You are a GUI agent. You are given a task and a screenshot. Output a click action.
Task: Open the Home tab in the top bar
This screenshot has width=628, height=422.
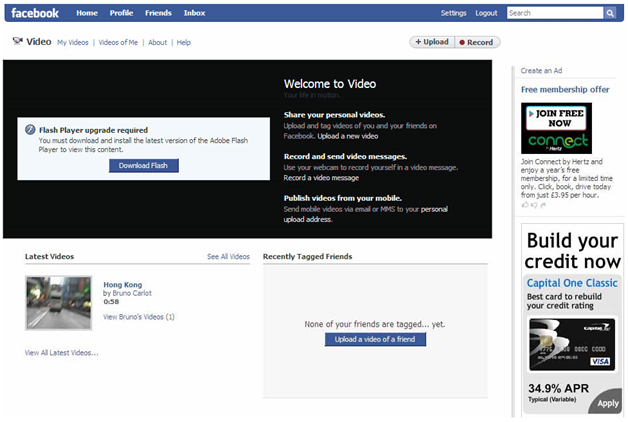(x=87, y=13)
